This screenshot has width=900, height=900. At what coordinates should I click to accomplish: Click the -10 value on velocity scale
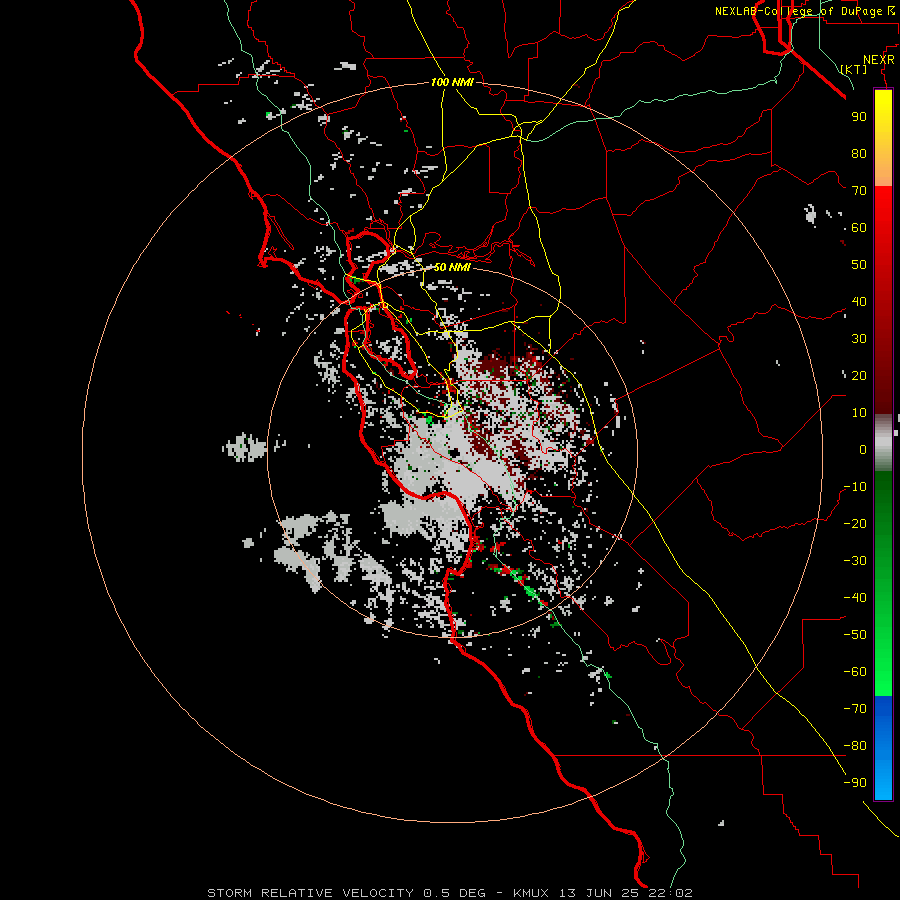855,487
